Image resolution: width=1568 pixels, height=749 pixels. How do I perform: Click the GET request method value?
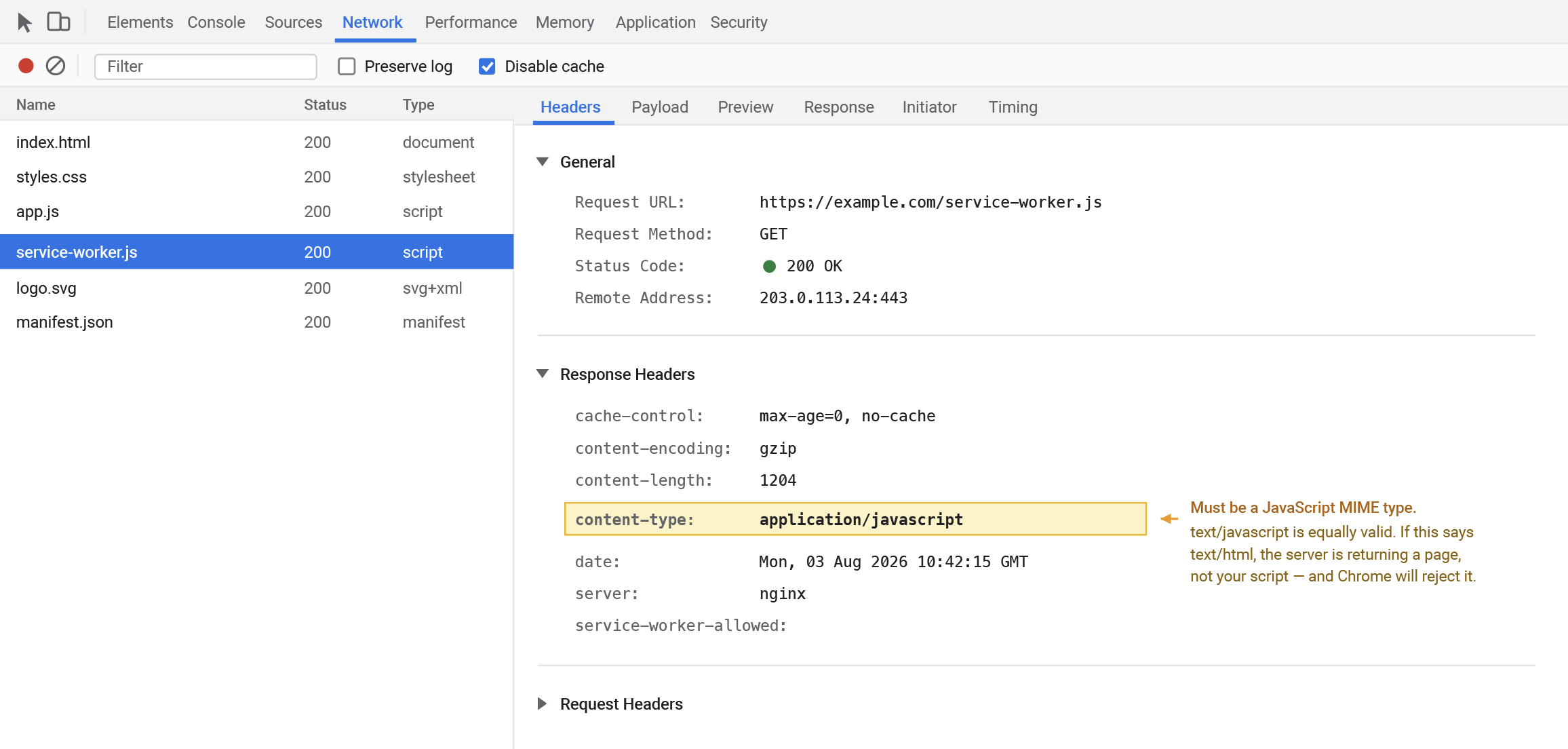point(773,234)
